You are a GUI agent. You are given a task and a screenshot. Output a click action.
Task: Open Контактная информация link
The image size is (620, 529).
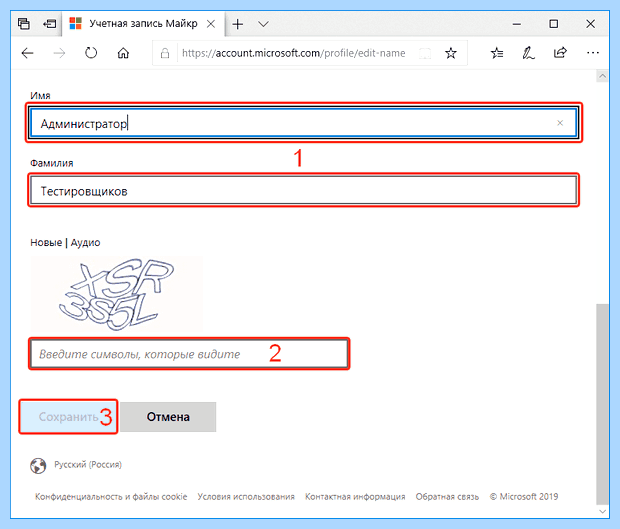point(355,497)
